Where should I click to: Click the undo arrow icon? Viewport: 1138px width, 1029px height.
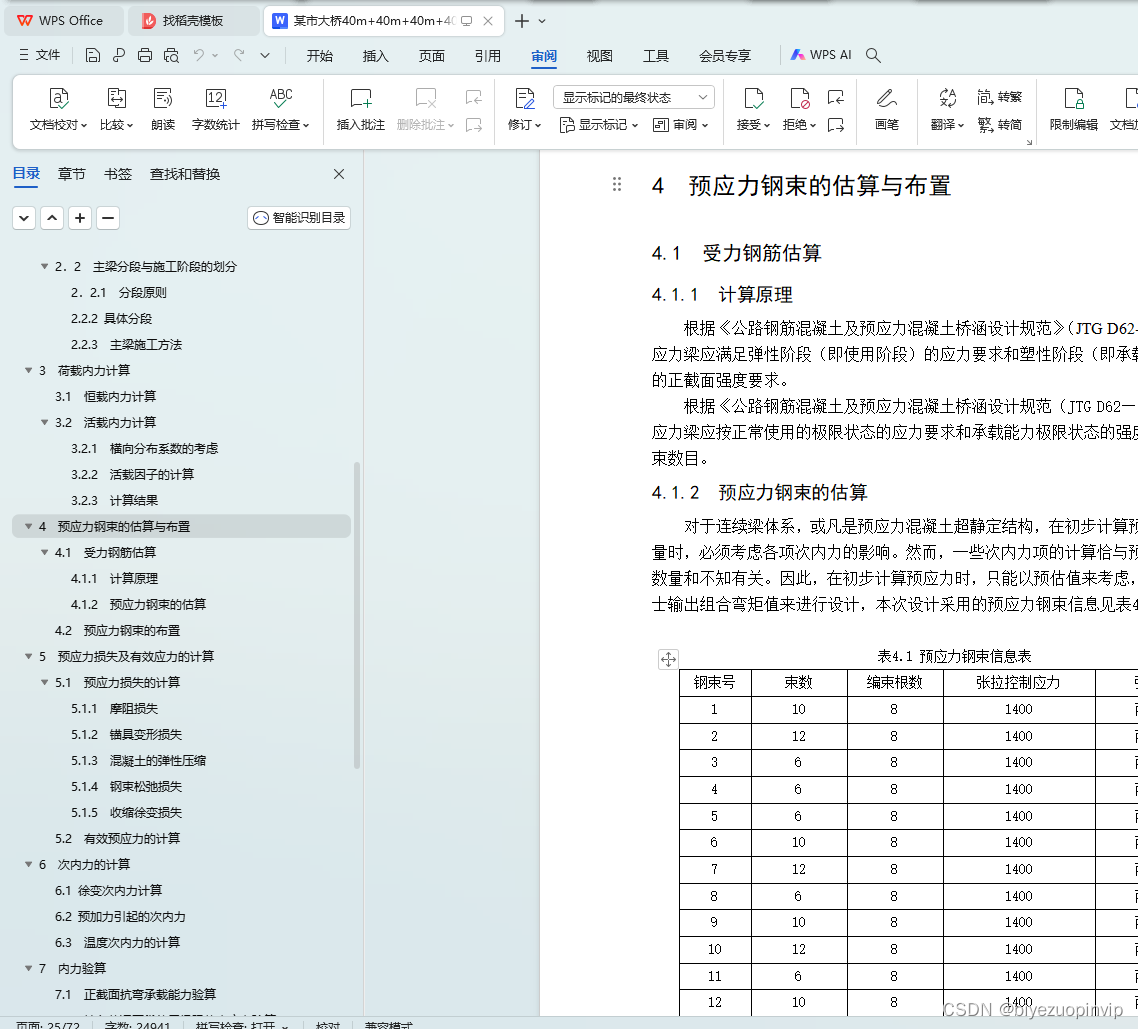pyautogui.click(x=199, y=55)
